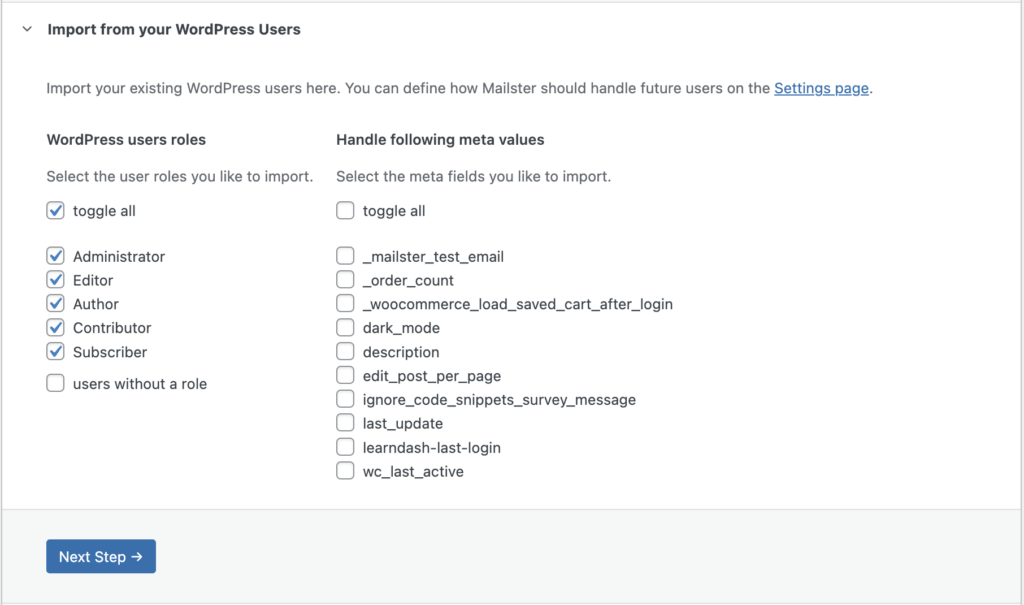Select the description meta field checkbox
1024x605 pixels.
tap(345, 352)
